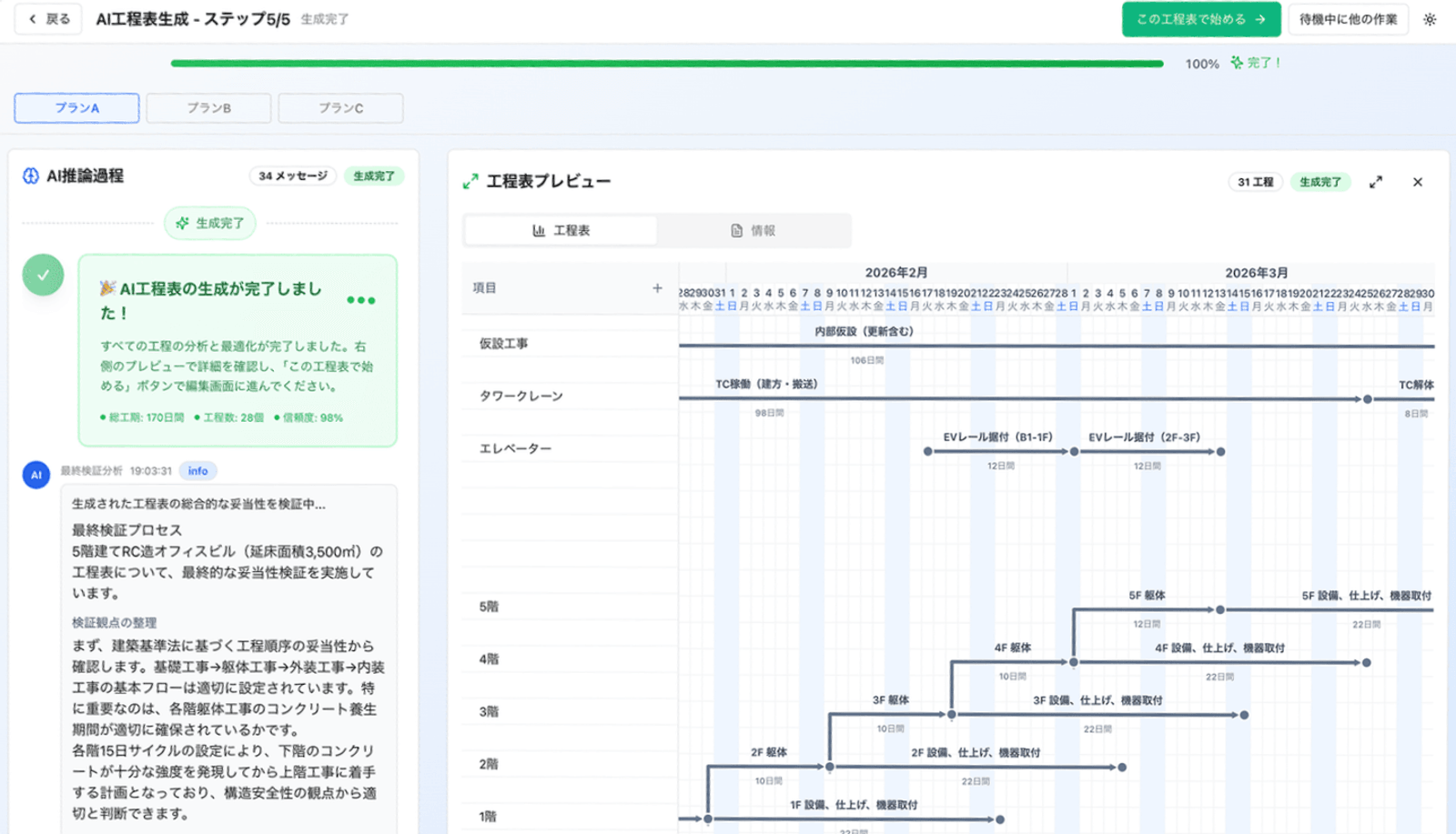Select the 2階 row
The width and height of the screenshot is (1456, 834).
pos(570,764)
